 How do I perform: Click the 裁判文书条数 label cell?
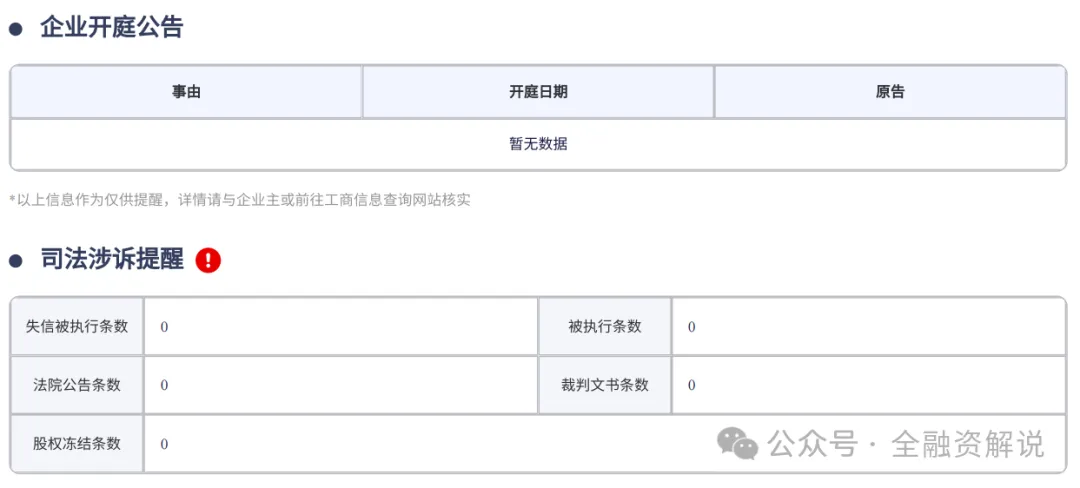click(604, 384)
